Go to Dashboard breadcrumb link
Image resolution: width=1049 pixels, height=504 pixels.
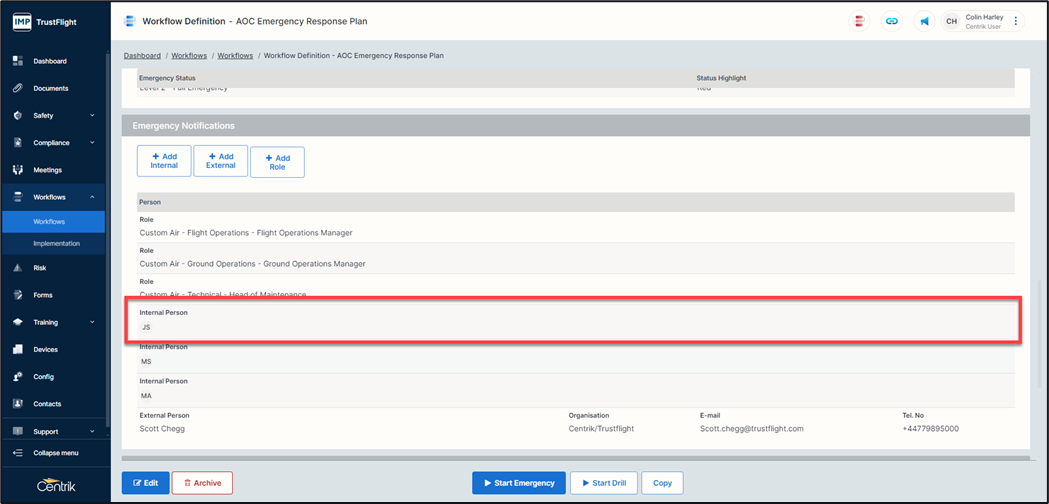[x=142, y=56]
